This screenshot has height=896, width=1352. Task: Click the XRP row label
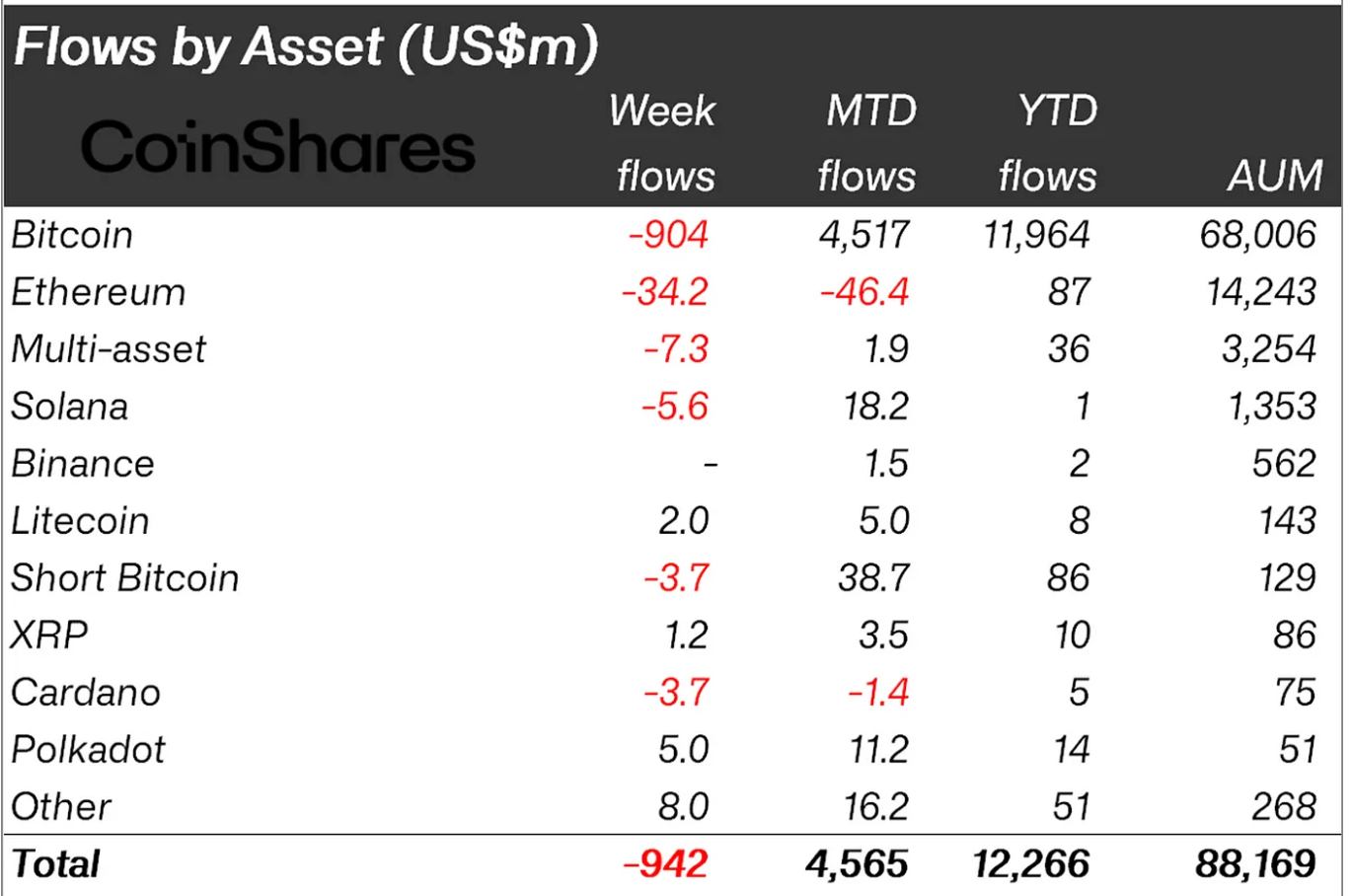[x=49, y=635]
